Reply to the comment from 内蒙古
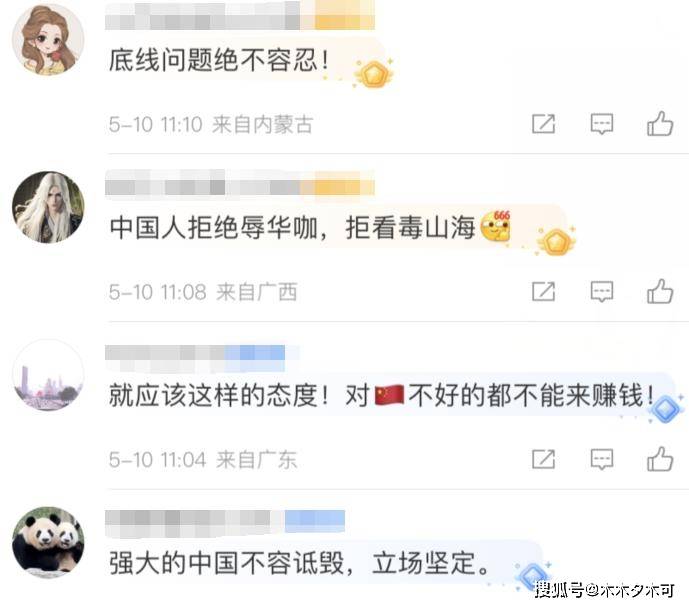This screenshot has width=689, height=607. point(602,124)
